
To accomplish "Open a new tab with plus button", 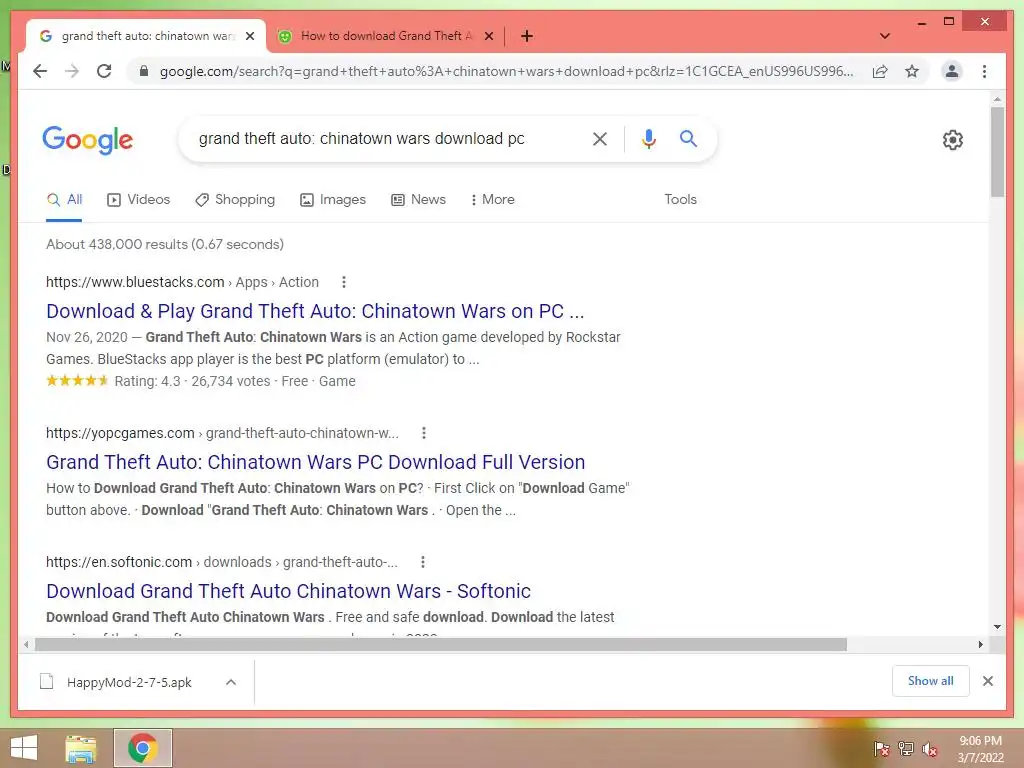I will click(527, 36).
